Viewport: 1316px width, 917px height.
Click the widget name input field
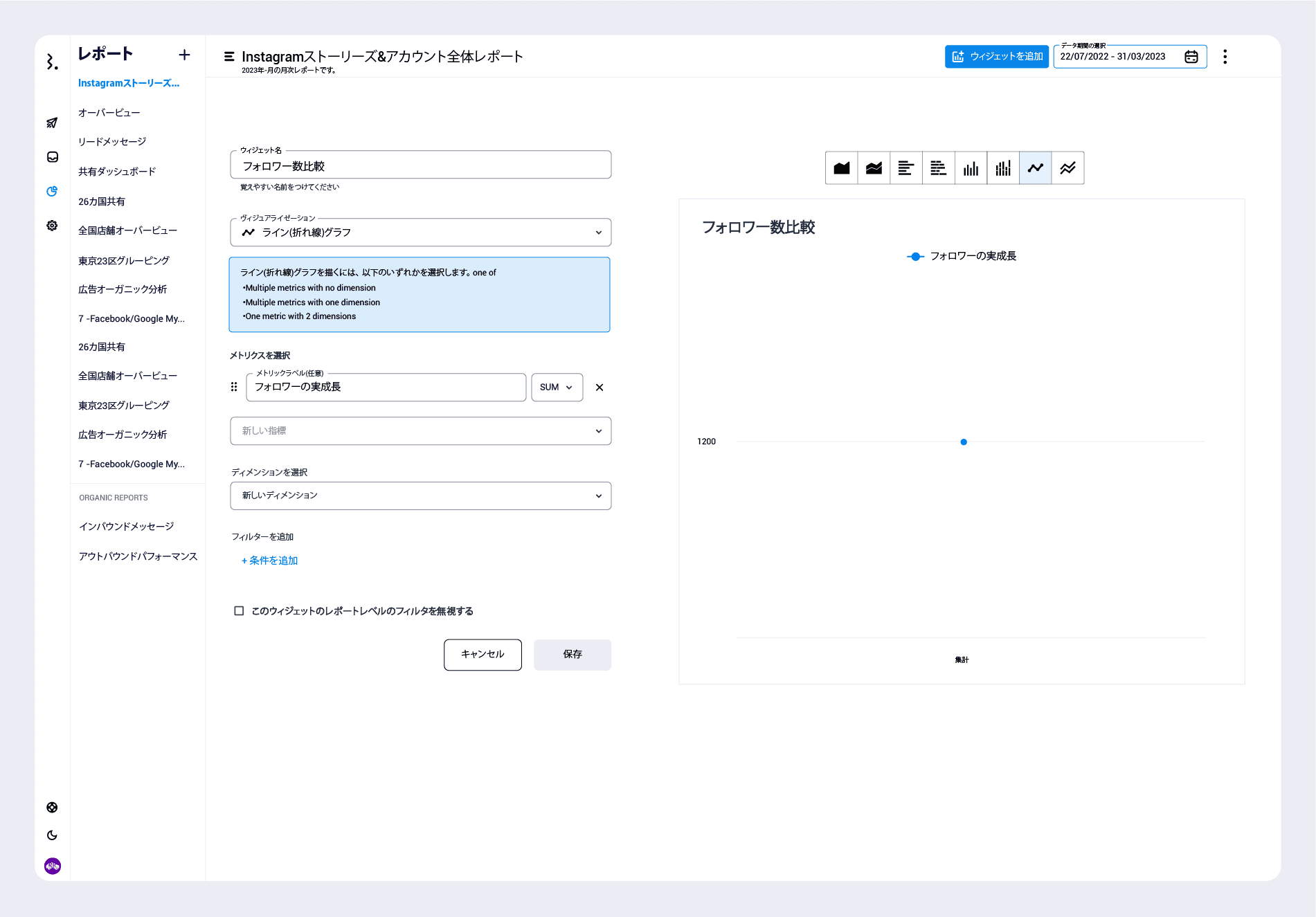point(420,166)
